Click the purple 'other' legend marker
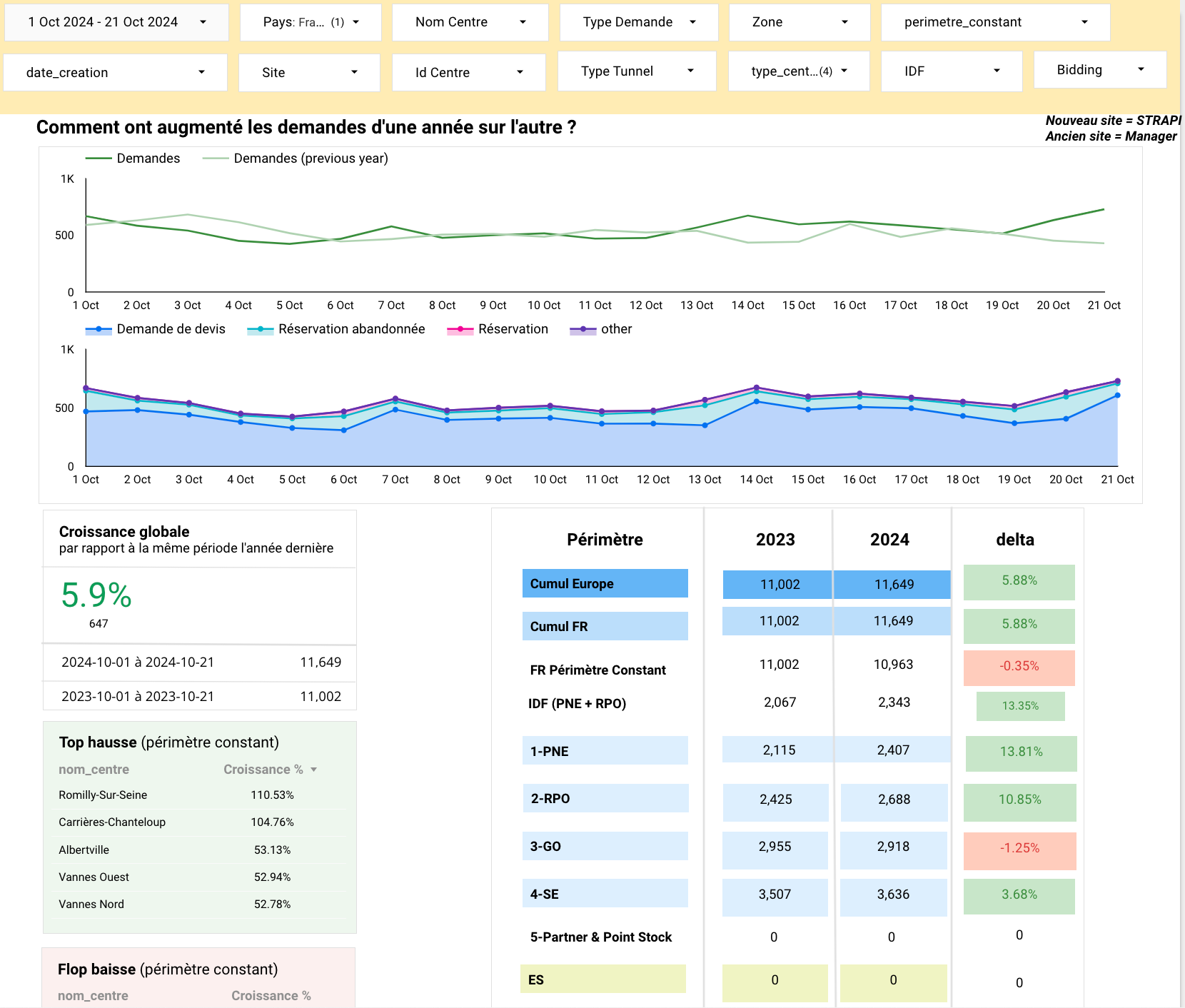Viewport: 1185px width, 1008px height. click(583, 329)
